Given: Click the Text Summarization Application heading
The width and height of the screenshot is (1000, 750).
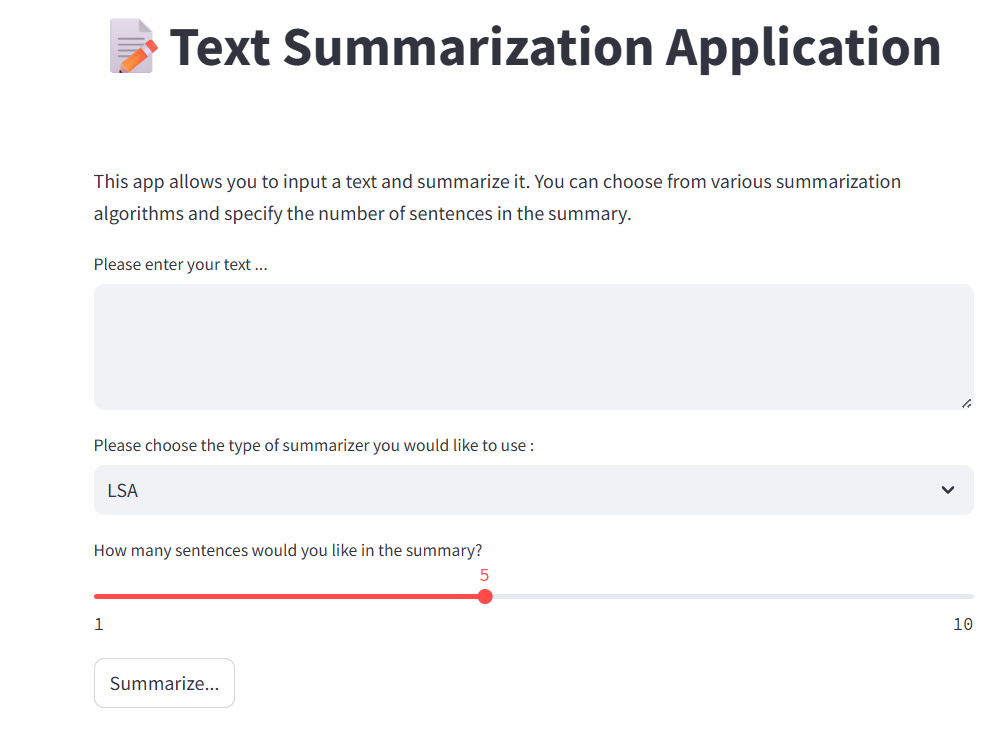Looking at the screenshot, I should pos(525,47).
